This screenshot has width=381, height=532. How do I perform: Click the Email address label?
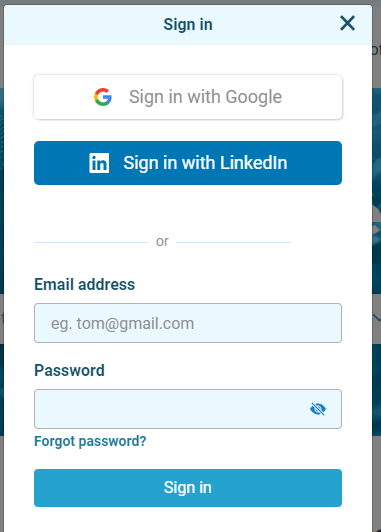pos(84,284)
